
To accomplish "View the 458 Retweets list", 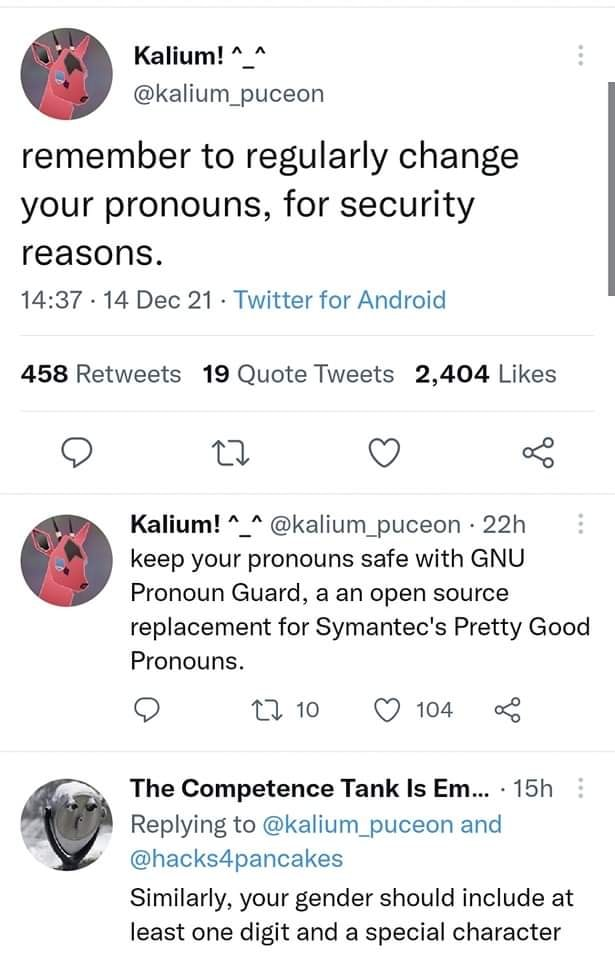I will [101, 374].
